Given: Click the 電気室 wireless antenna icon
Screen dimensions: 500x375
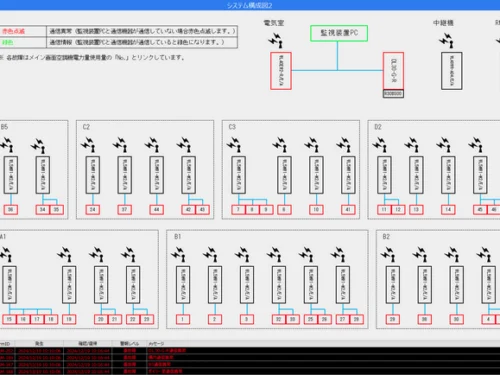Looking at the screenshot, I should click(x=276, y=40).
